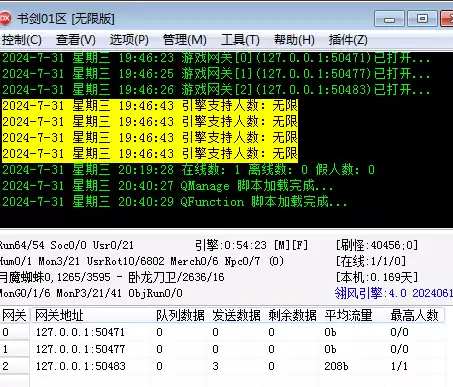The height and width of the screenshot is (387, 453).
Task: Click the [在线:1/1/0] status text
Action: (371, 261)
